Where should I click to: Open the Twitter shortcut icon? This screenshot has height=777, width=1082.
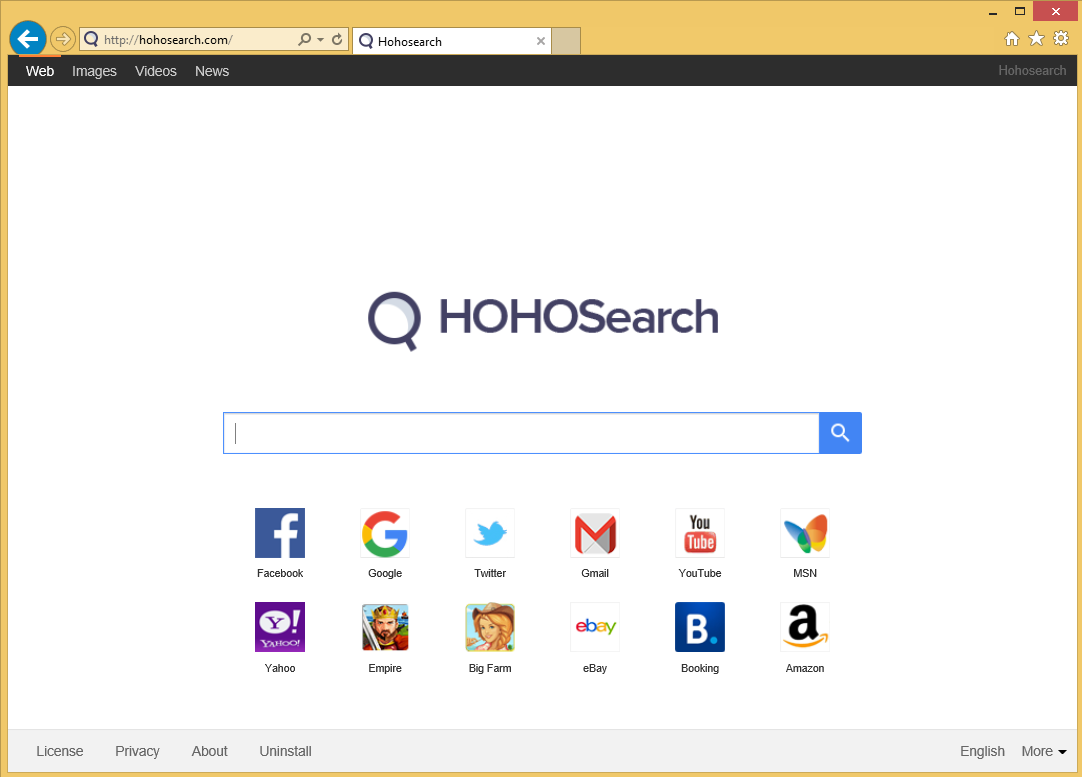490,533
